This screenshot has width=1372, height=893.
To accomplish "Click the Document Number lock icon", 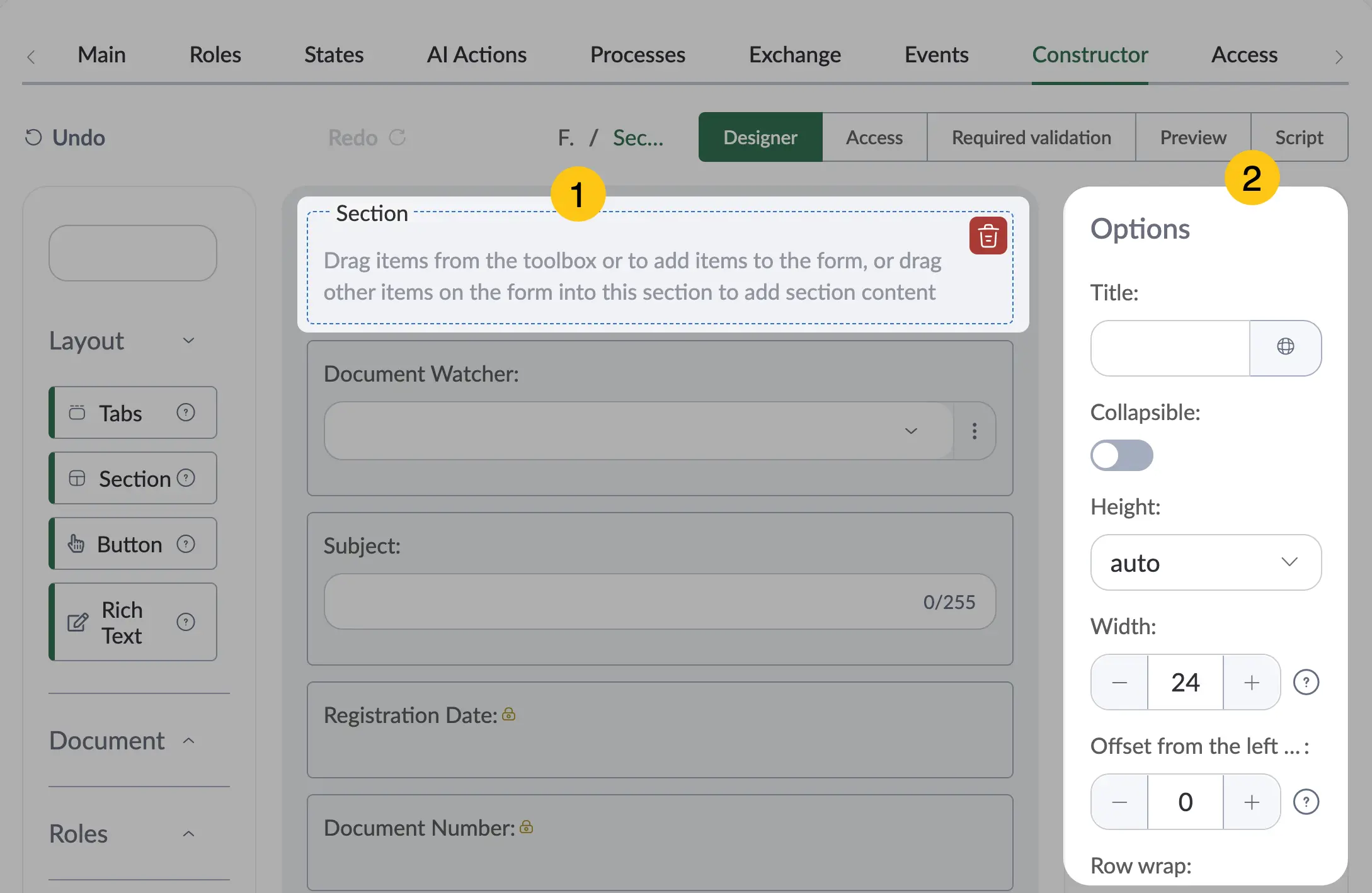I will pyautogui.click(x=527, y=827).
